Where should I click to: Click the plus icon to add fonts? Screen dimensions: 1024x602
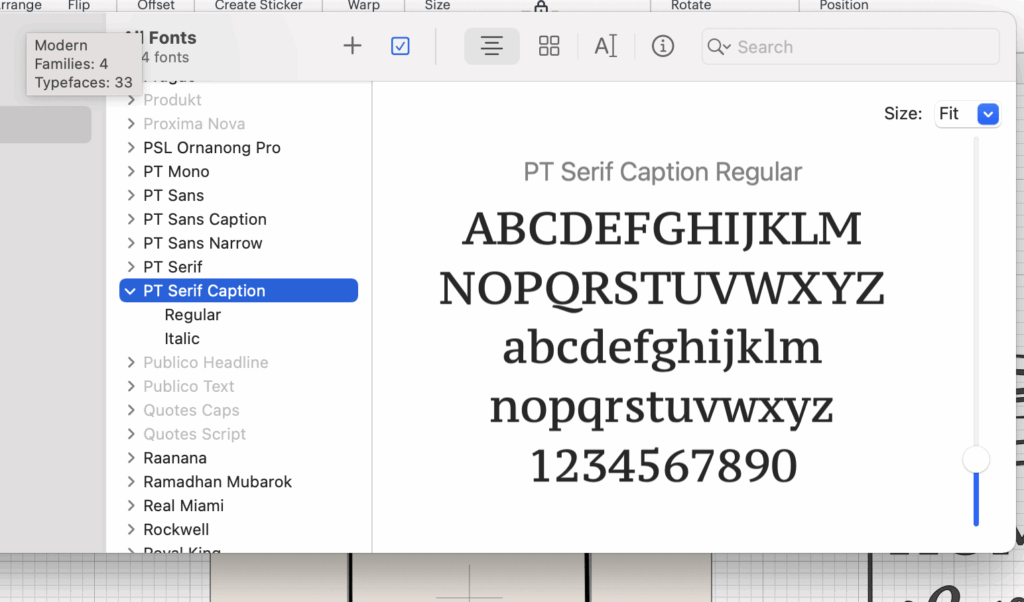(352, 46)
